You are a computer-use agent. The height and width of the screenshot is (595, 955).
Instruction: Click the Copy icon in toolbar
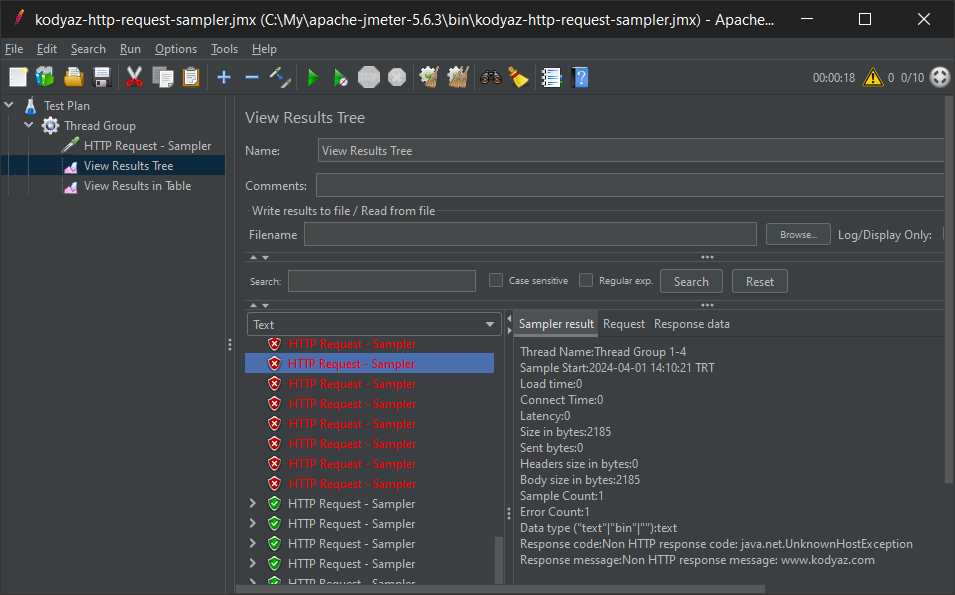[163, 77]
